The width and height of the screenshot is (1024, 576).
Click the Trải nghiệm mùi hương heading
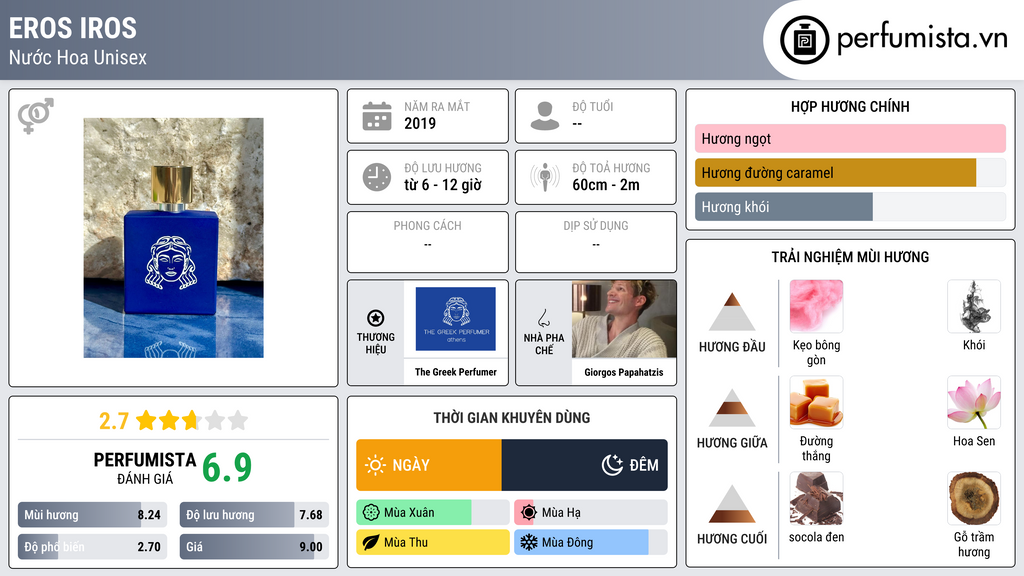coord(850,257)
